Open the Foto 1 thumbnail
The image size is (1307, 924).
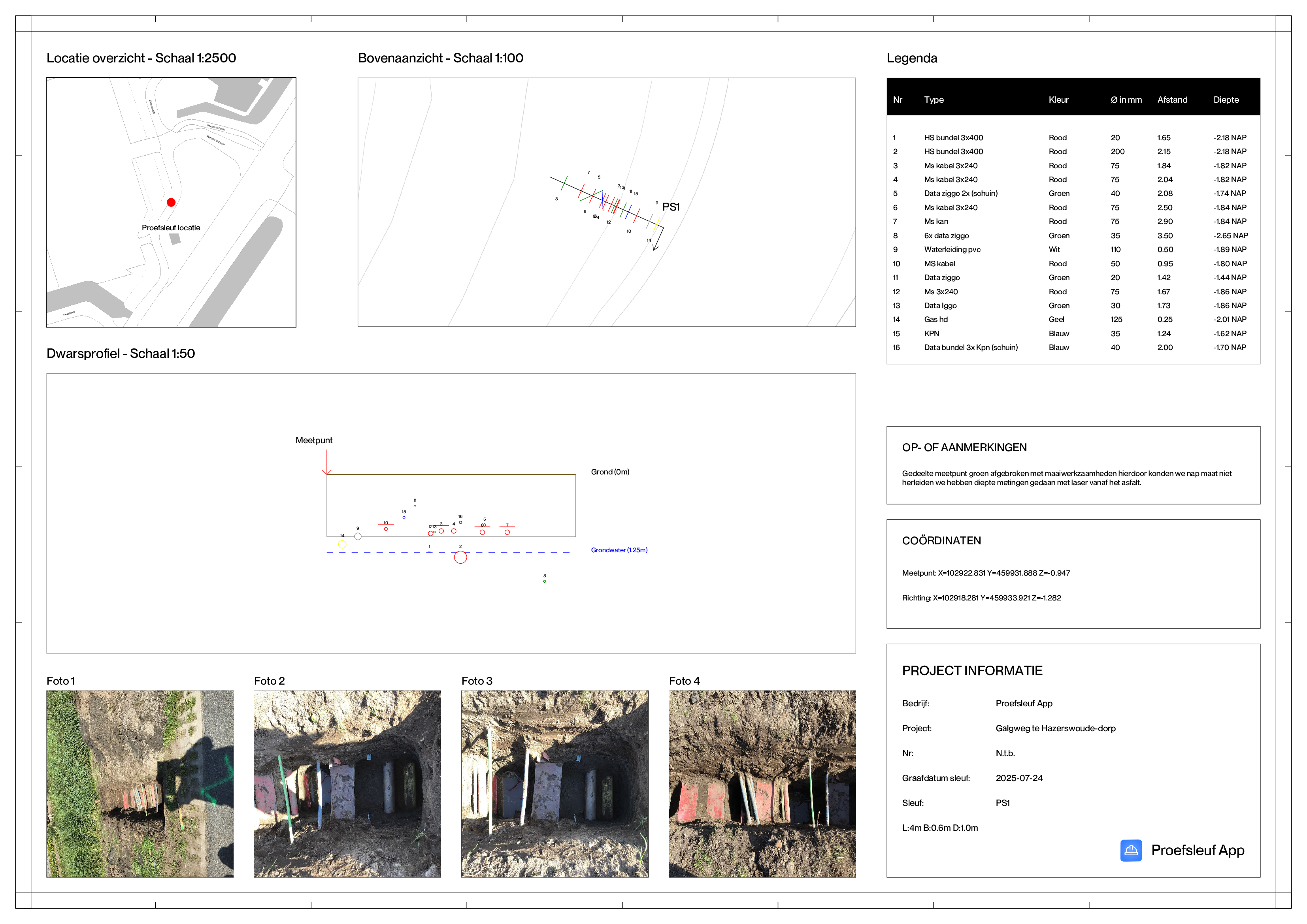[x=140, y=783]
